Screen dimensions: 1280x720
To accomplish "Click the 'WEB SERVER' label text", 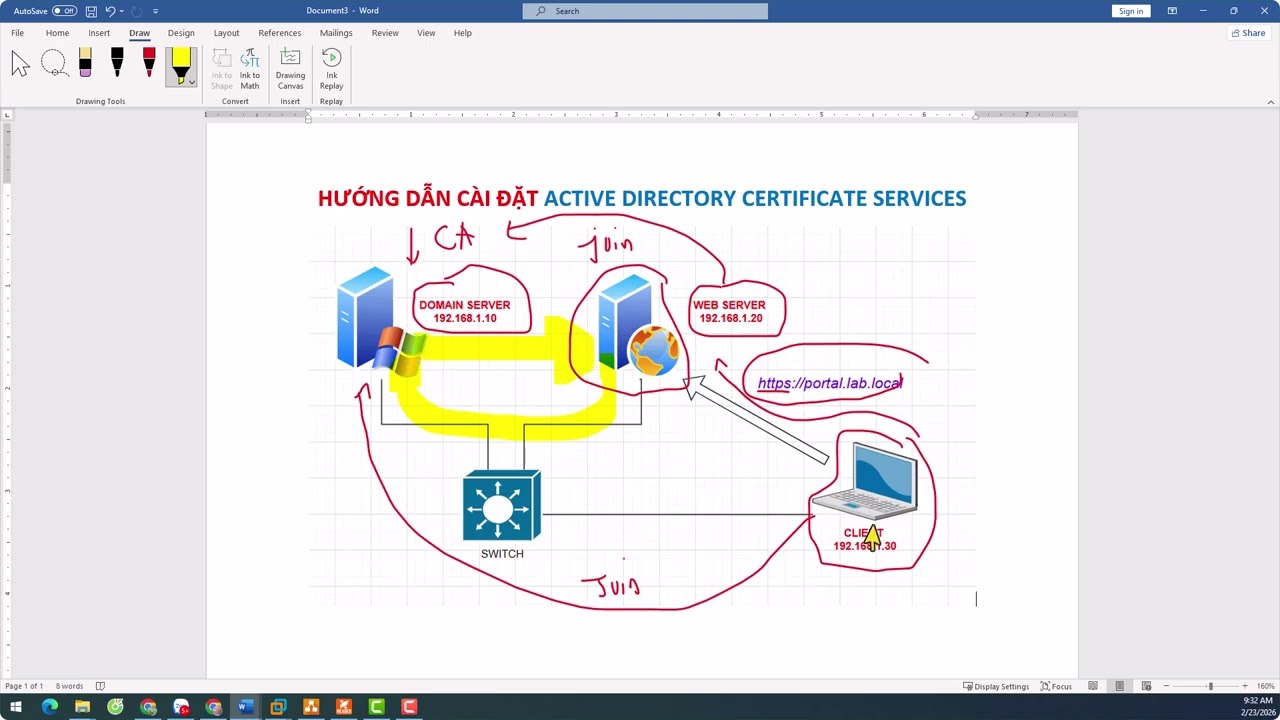I will tap(729, 305).
